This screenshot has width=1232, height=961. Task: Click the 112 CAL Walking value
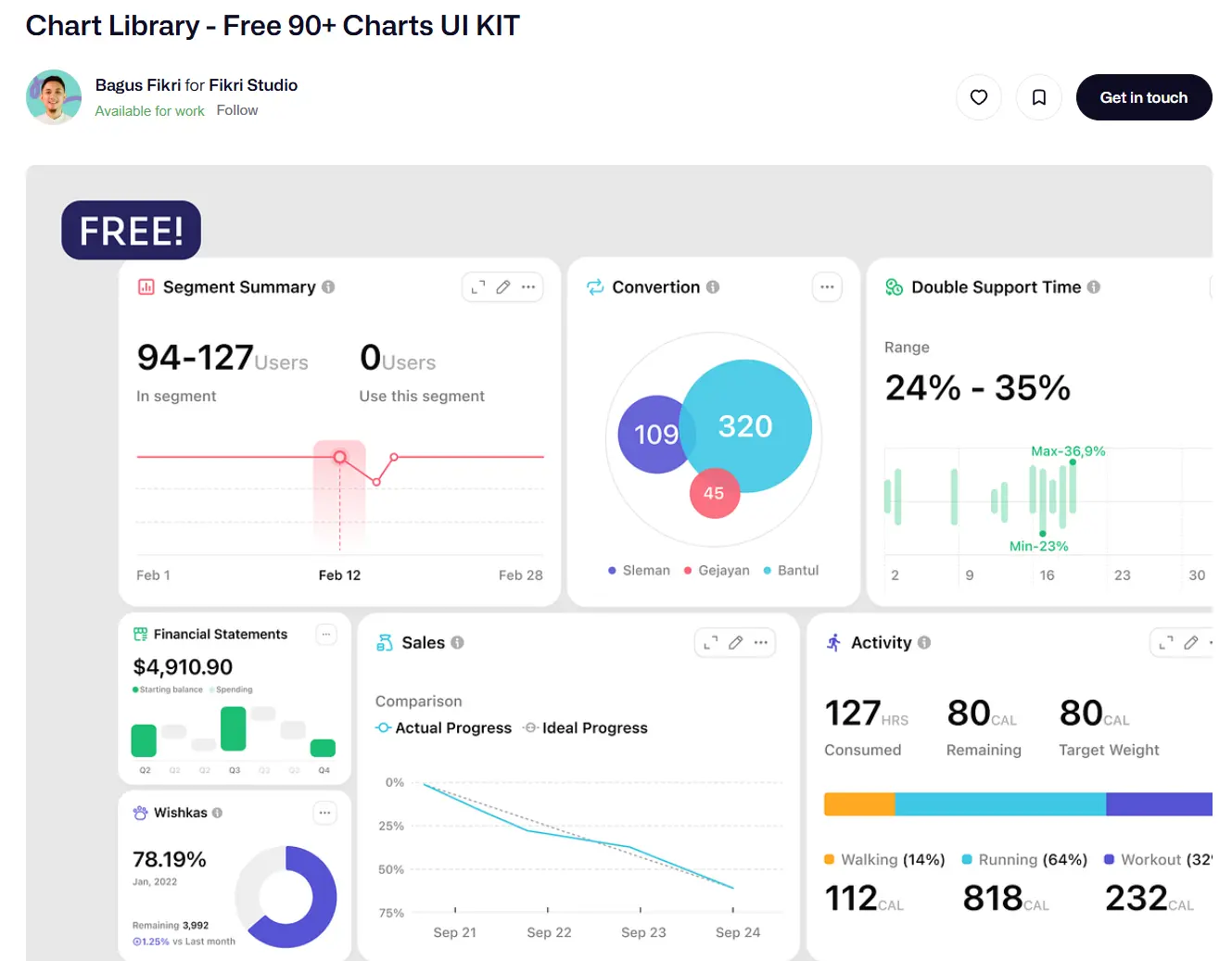(x=864, y=899)
